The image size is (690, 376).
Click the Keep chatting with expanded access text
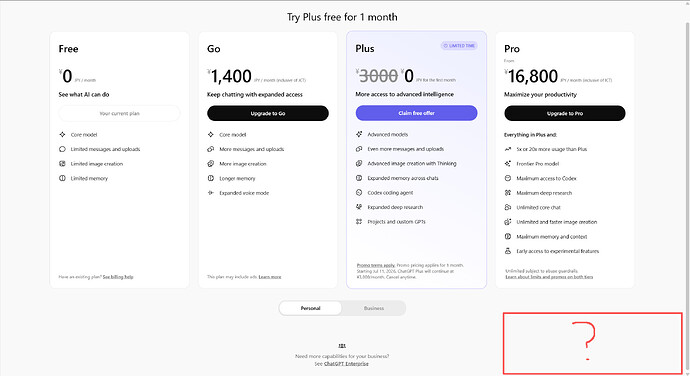[x=255, y=95]
